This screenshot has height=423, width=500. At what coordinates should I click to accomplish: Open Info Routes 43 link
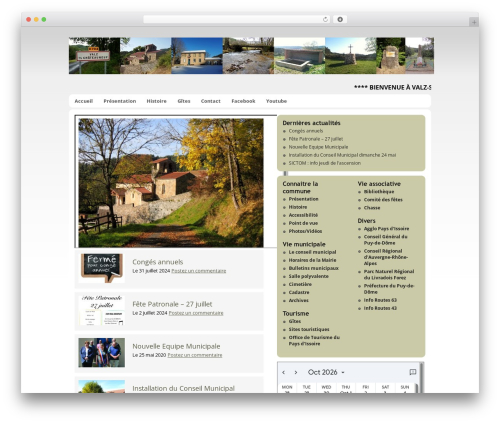tap(380, 308)
